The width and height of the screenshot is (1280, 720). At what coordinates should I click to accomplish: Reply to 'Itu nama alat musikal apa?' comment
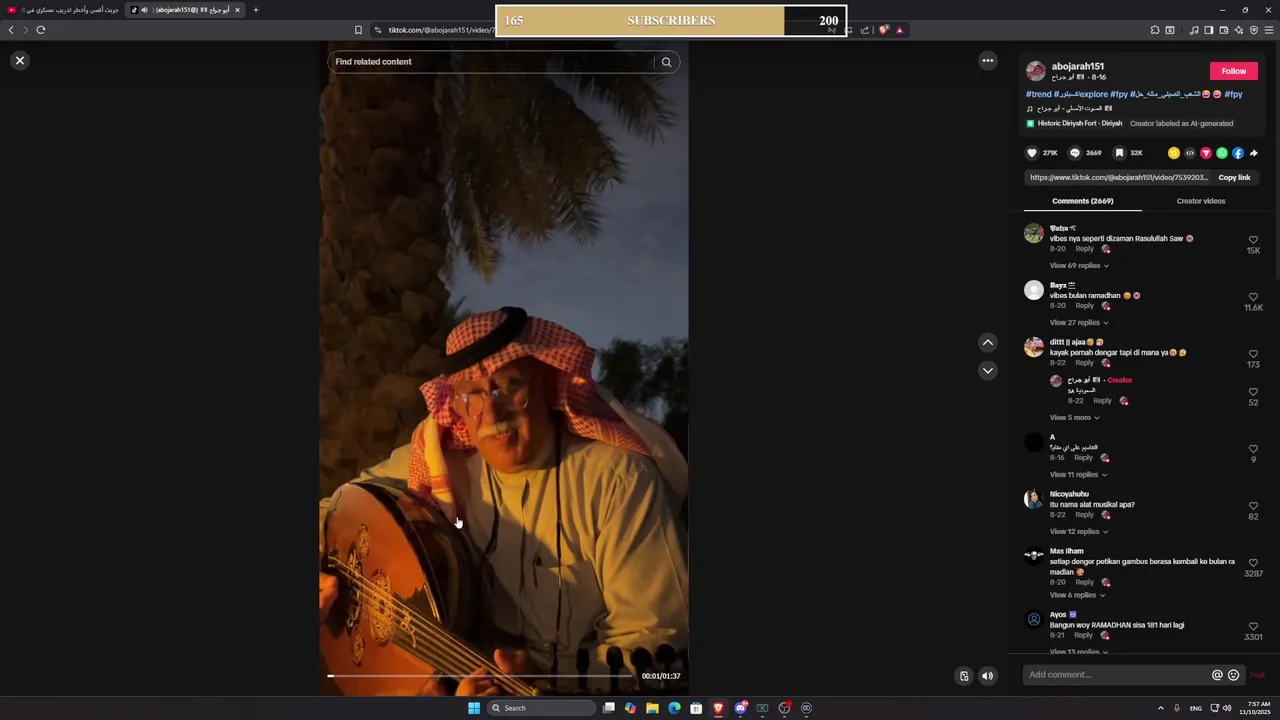coord(1084,515)
